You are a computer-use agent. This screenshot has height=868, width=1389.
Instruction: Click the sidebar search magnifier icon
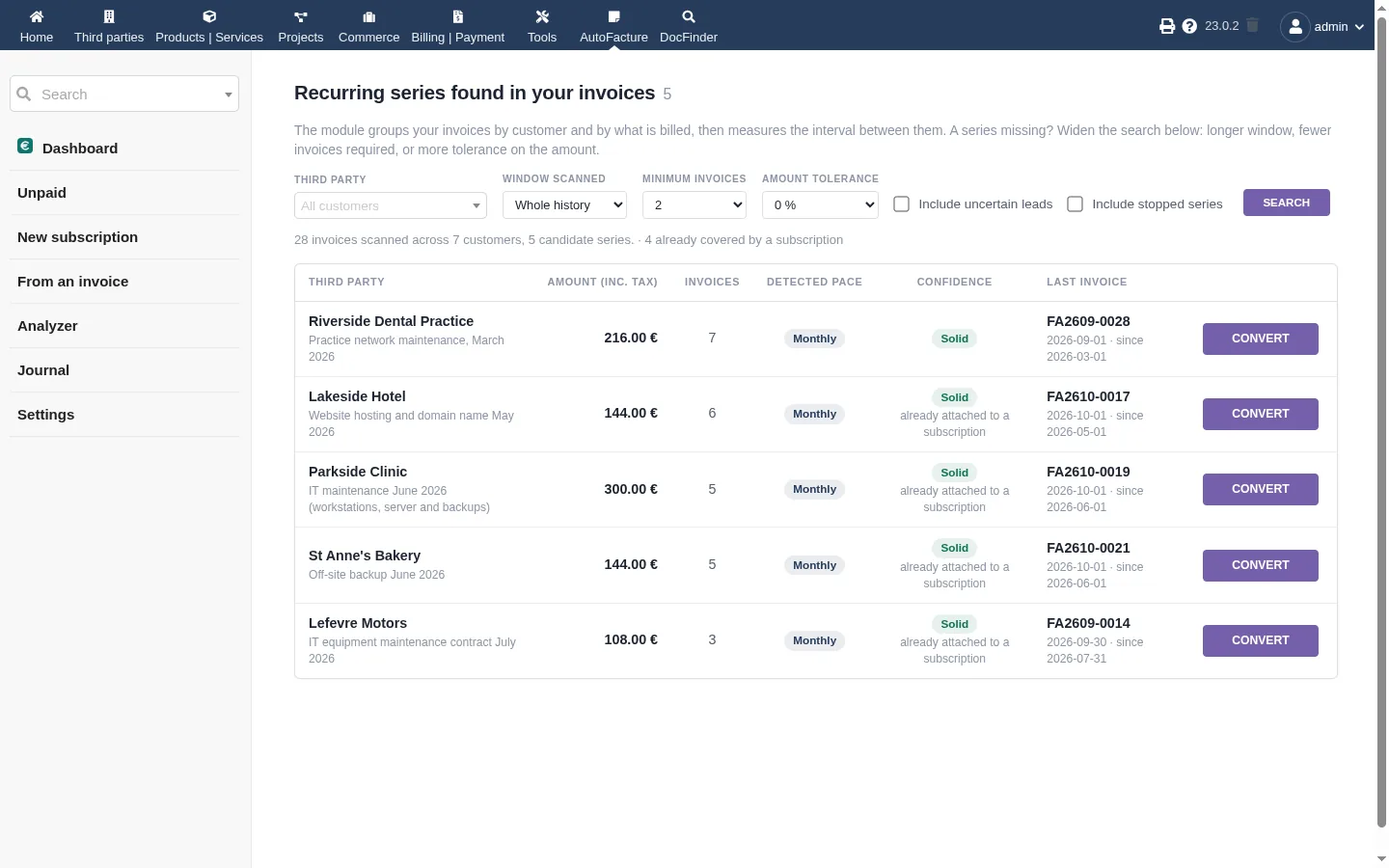click(x=24, y=94)
